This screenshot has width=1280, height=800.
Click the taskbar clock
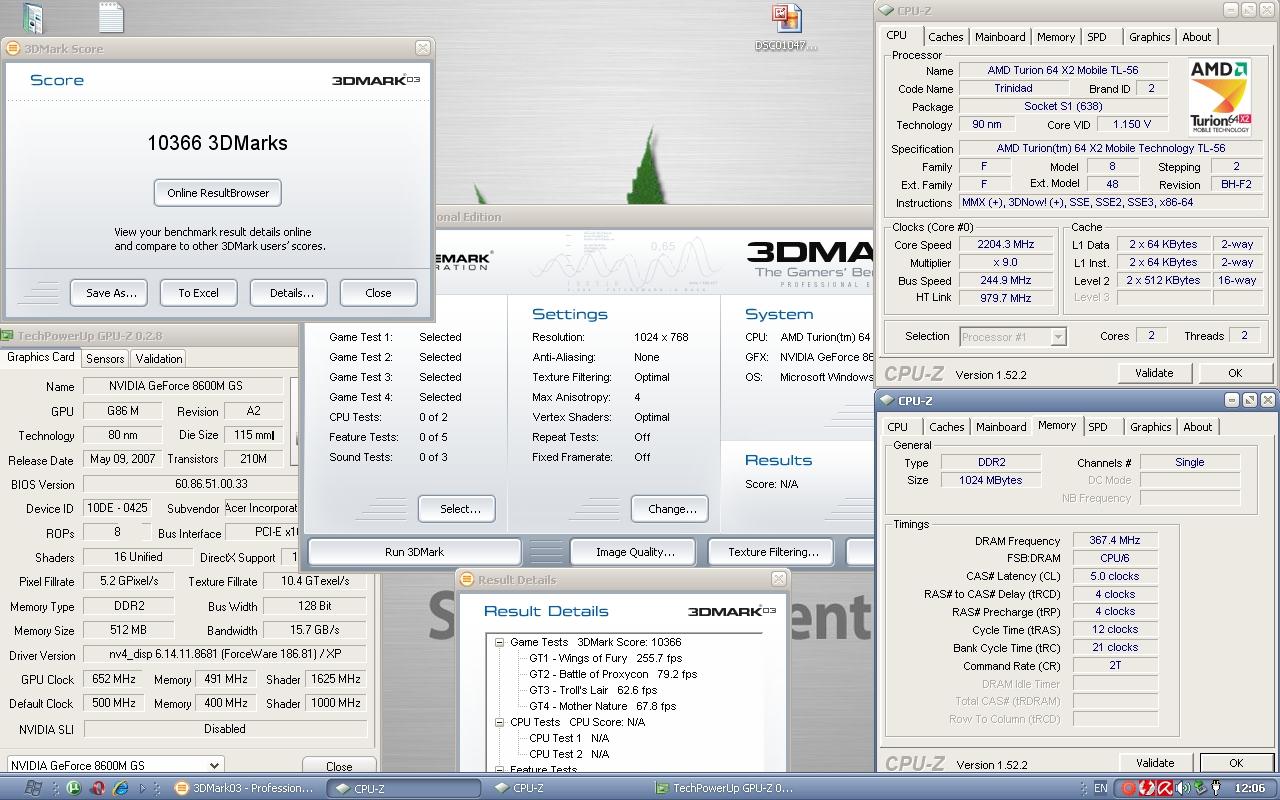click(x=1250, y=788)
